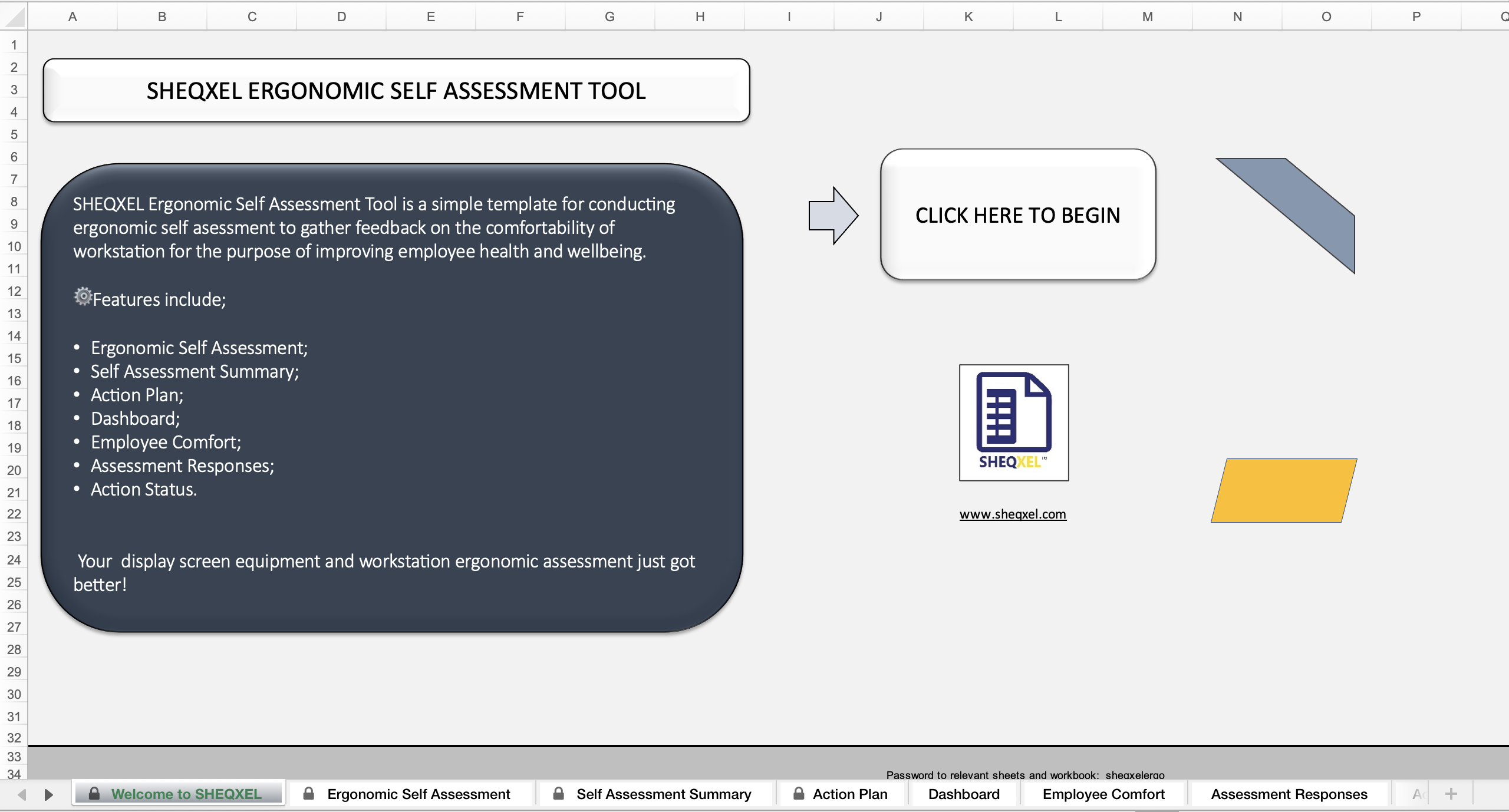Switch to Welcome to SHEQXEL sheet tab
This screenshot has height=812, width=1509.
(x=179, y=794)
